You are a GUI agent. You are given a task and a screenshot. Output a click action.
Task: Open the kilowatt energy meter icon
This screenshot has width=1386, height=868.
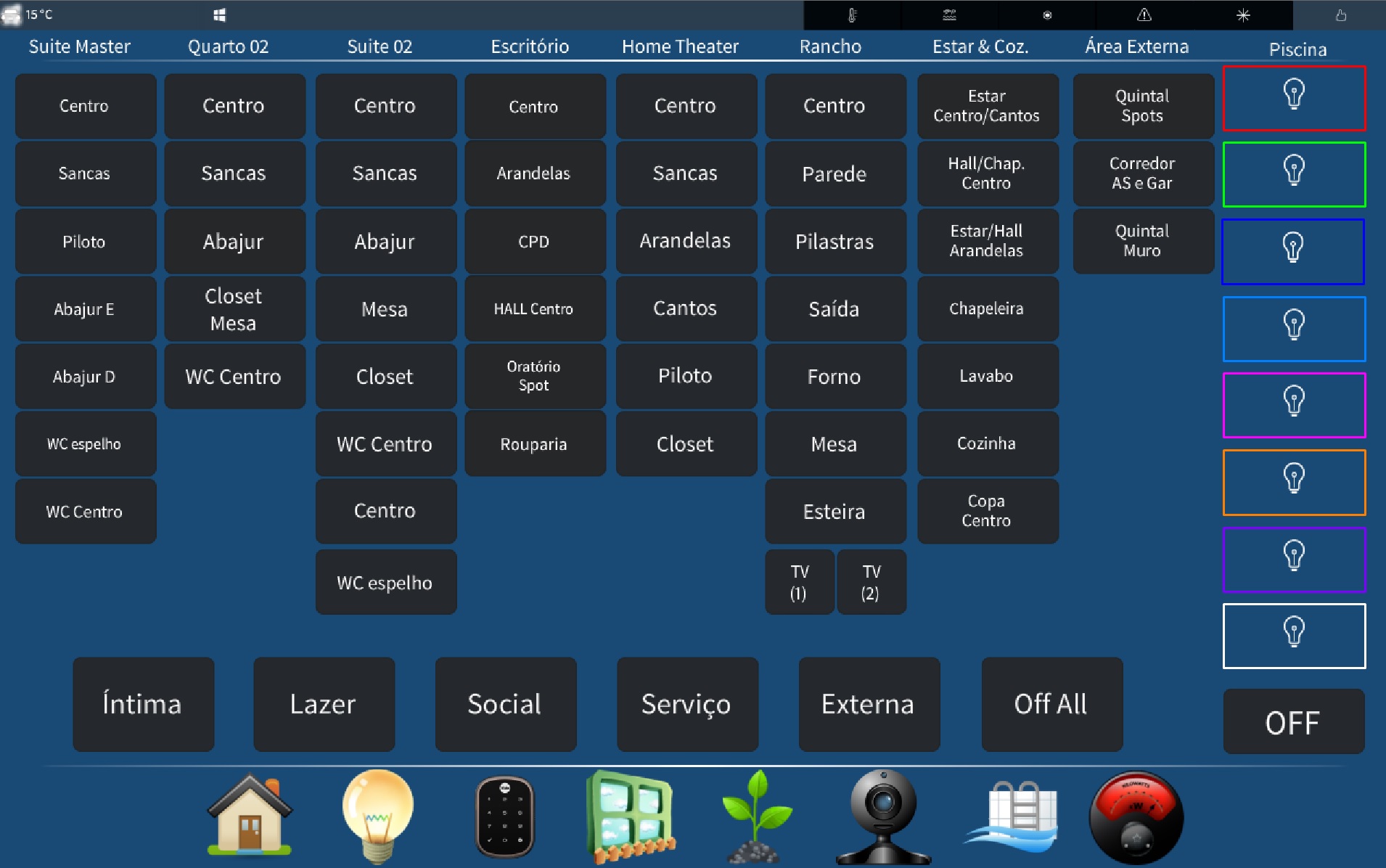point(1136,816)
